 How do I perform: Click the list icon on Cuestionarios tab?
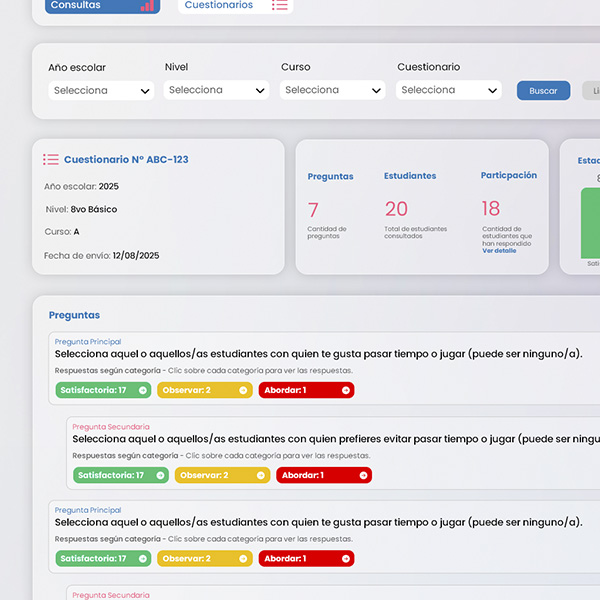tap(280, 5)
